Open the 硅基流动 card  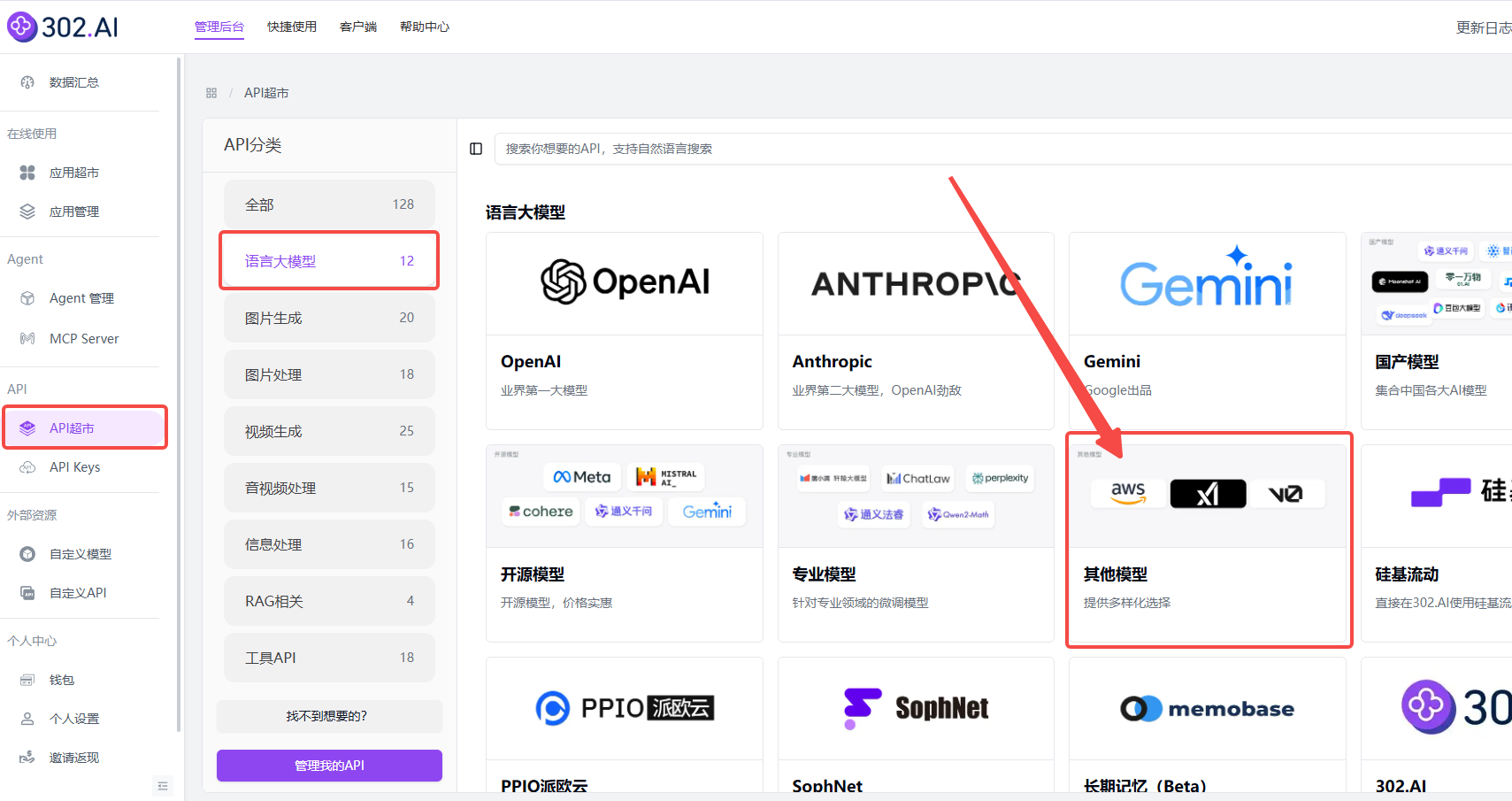click(1437, 543)
